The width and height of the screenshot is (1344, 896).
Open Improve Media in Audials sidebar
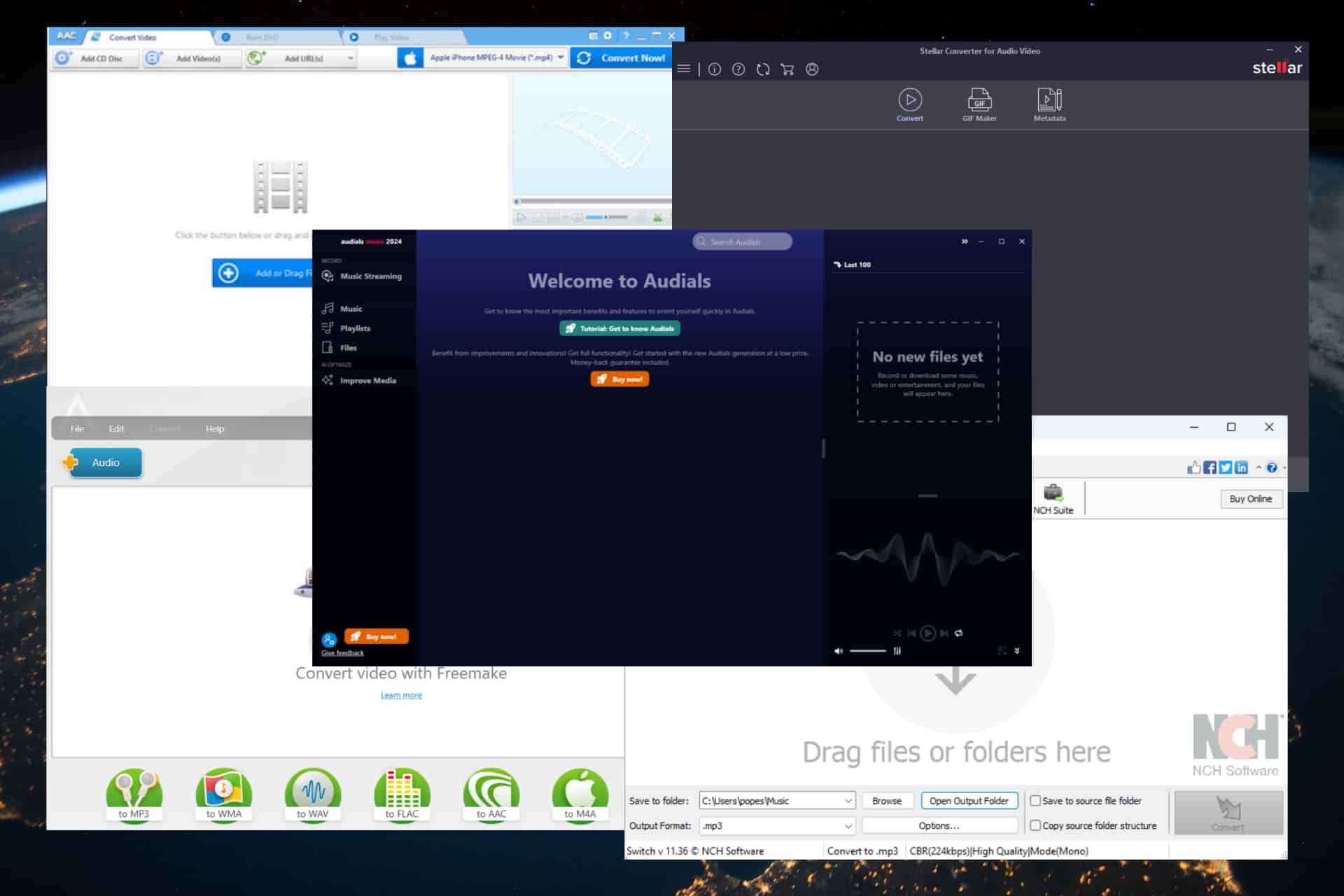click(359, 380)
